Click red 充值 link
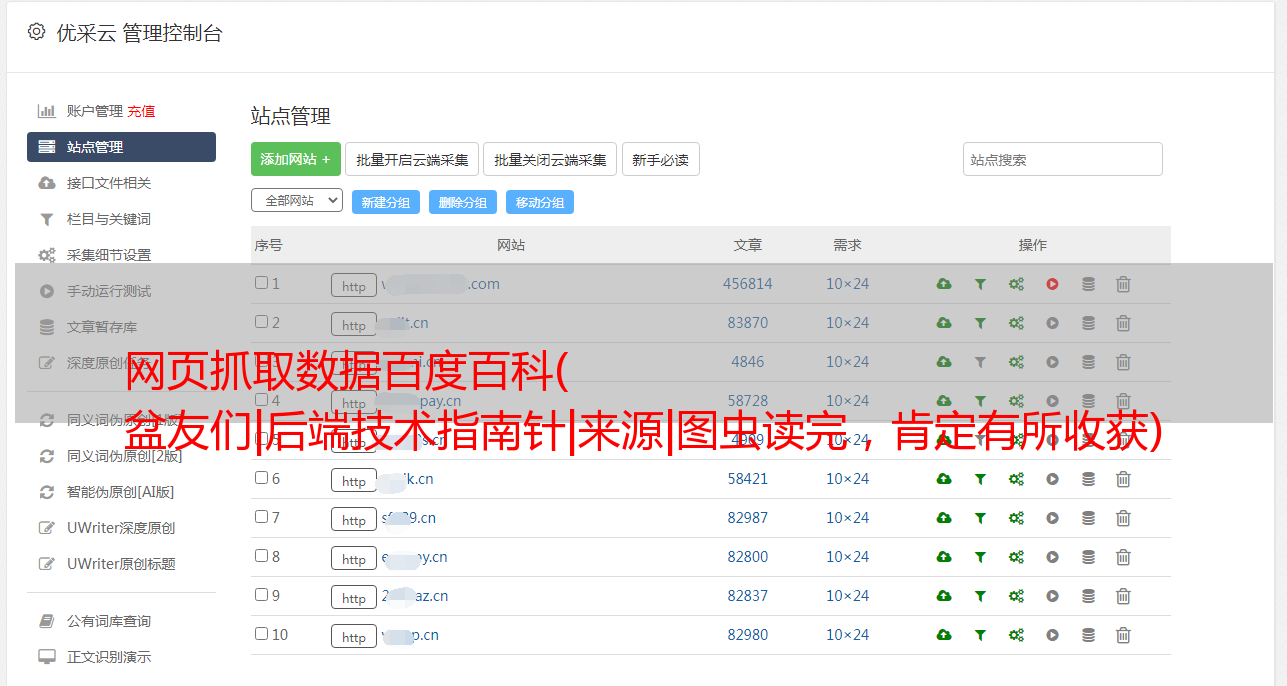1287x686 pixels. coord(141,111)
